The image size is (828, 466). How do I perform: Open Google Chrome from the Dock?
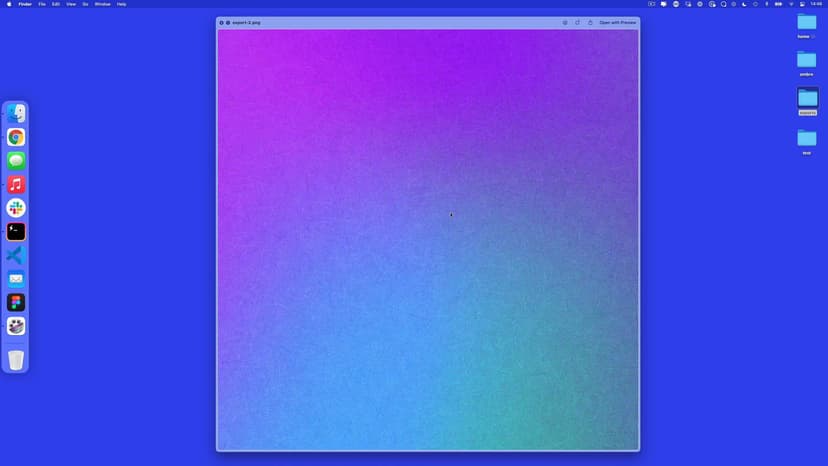coord(16,137)
